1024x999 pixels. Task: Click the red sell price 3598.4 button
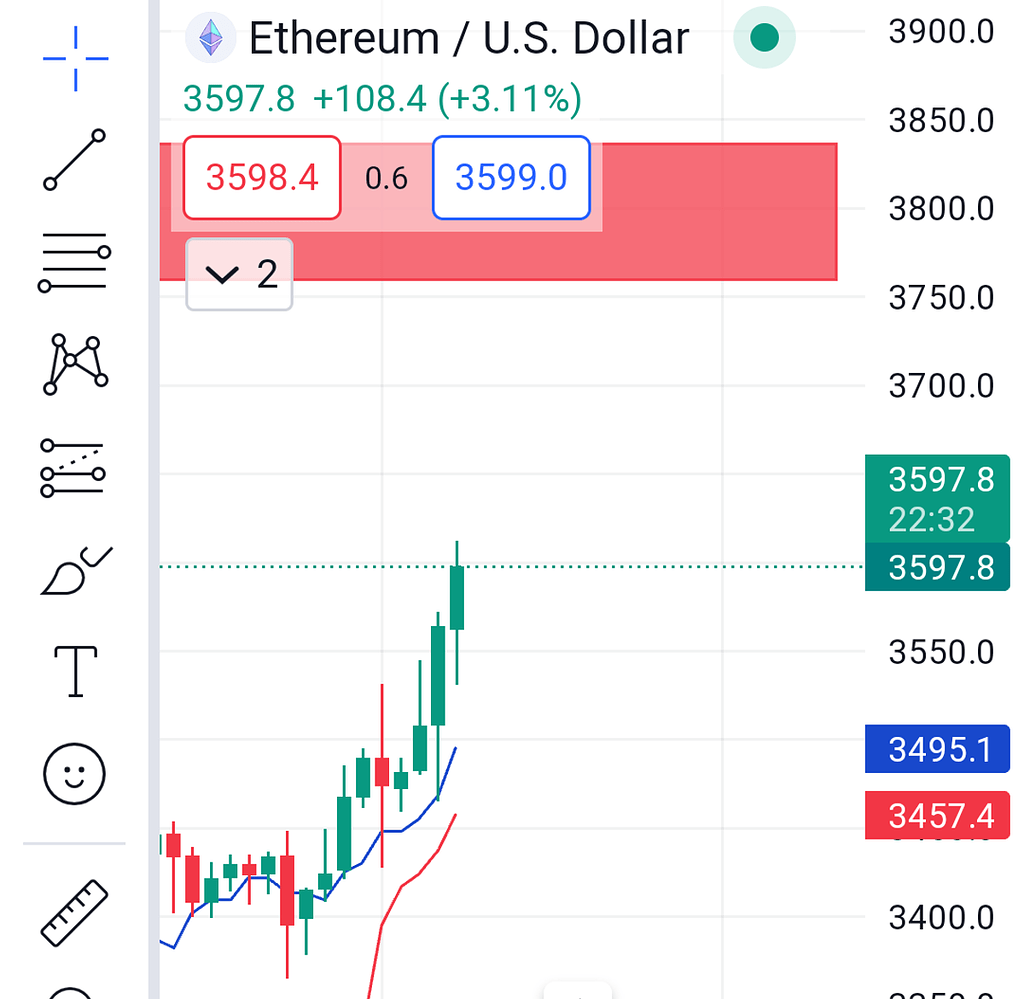pos(262,178)
